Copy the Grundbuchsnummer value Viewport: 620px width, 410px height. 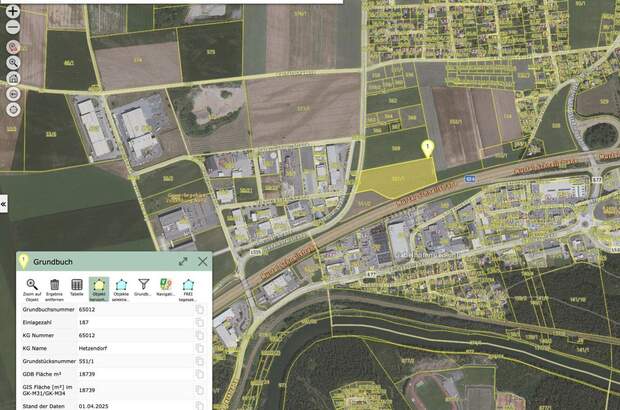pyautogui.click(x=200, y=310)
